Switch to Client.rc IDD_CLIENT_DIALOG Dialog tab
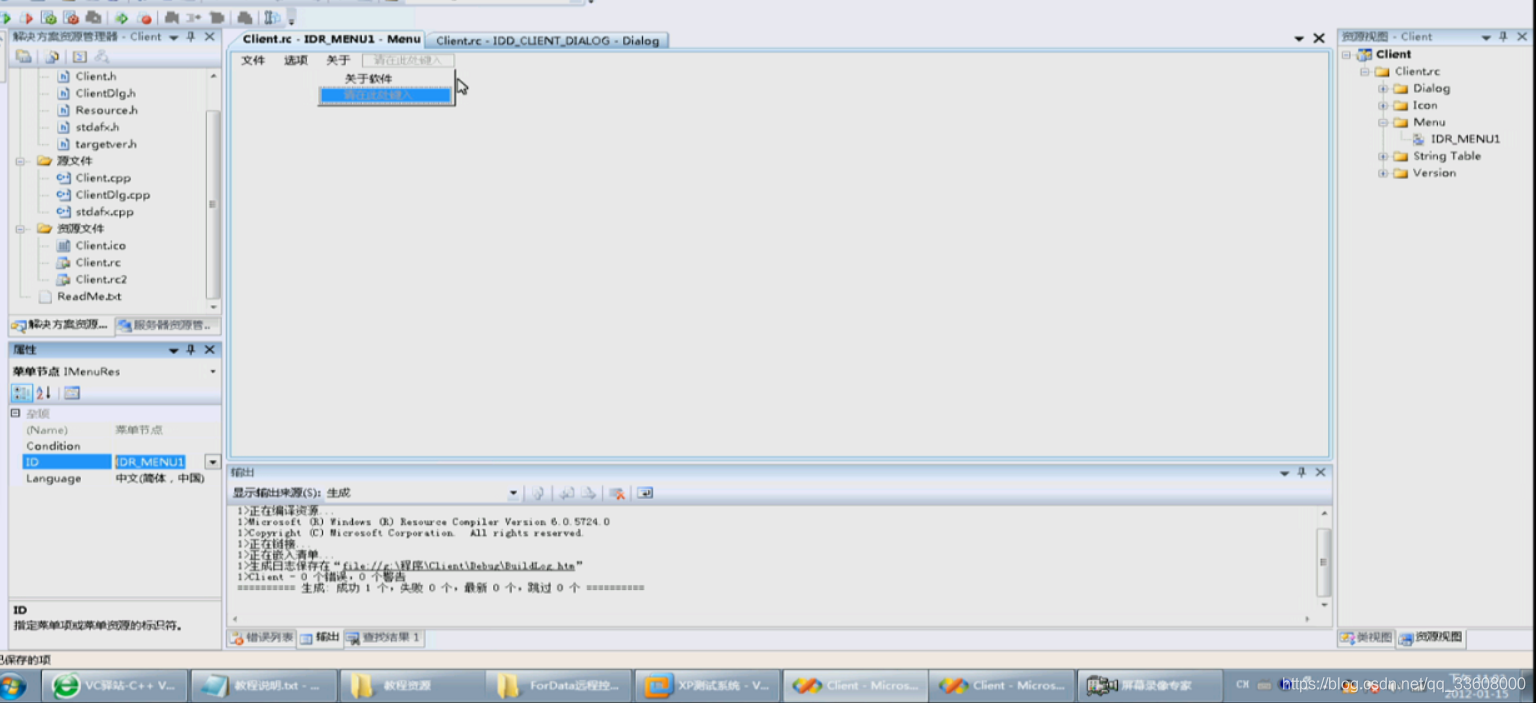The image size is (1536, 703). click(x=547, y=41)
